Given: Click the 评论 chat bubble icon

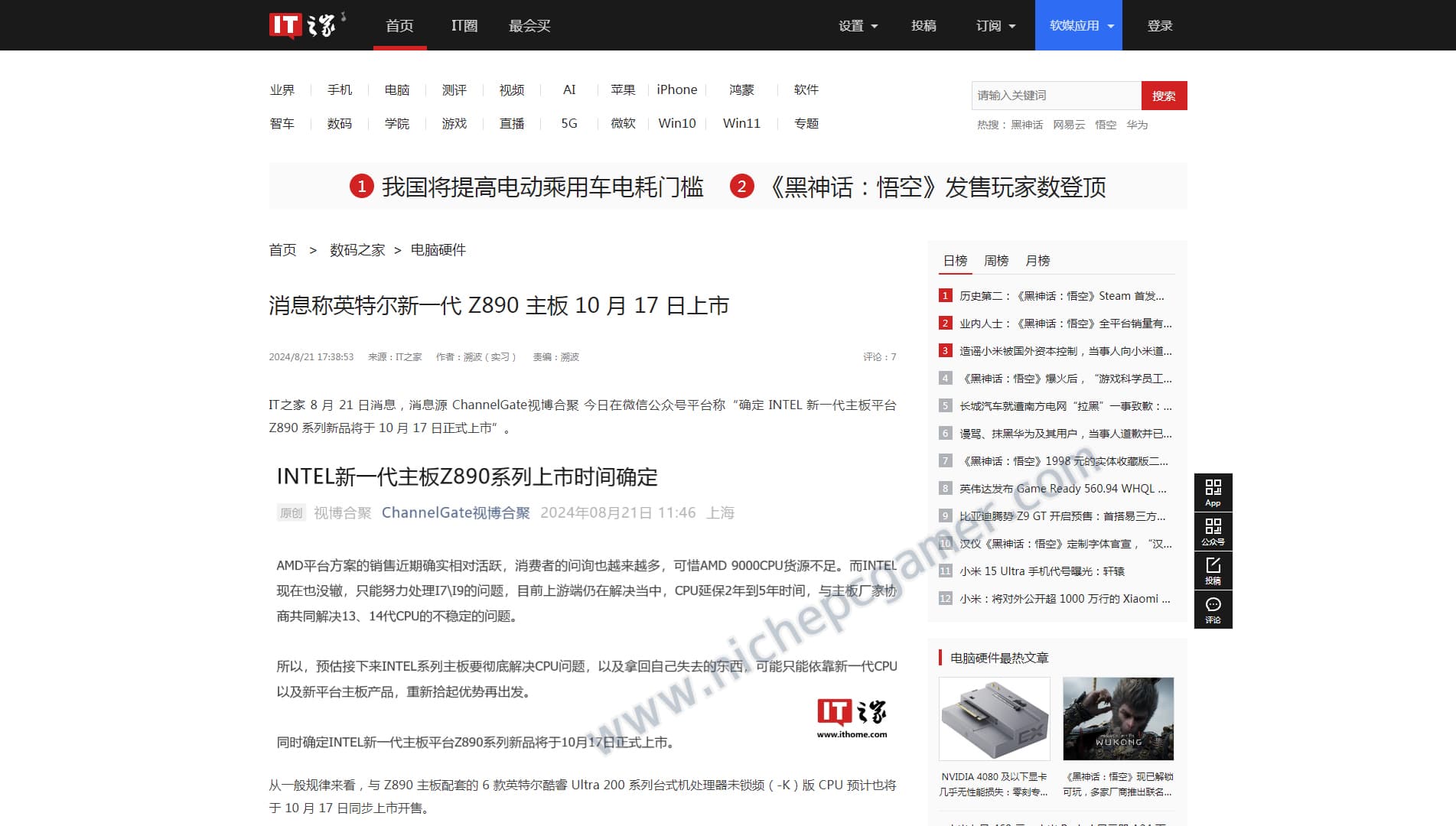Looking at the screenshot, I should coord(1213,610).
